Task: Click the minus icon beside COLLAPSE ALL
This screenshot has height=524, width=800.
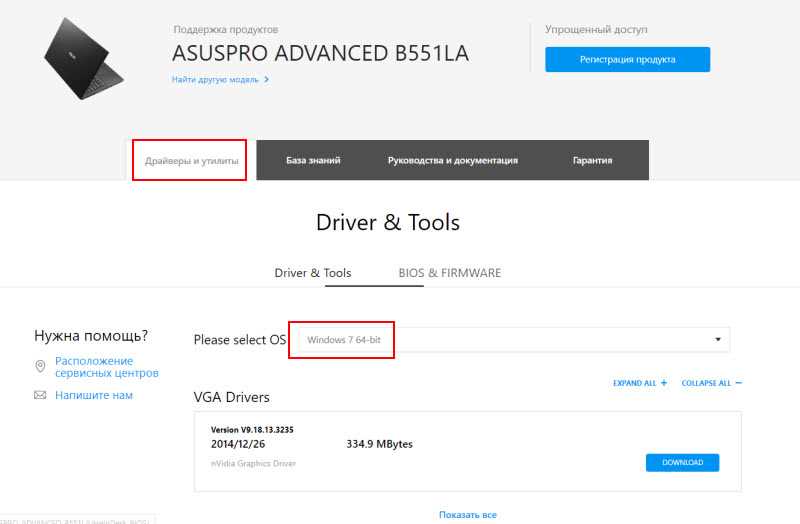Action: point(739,383)
